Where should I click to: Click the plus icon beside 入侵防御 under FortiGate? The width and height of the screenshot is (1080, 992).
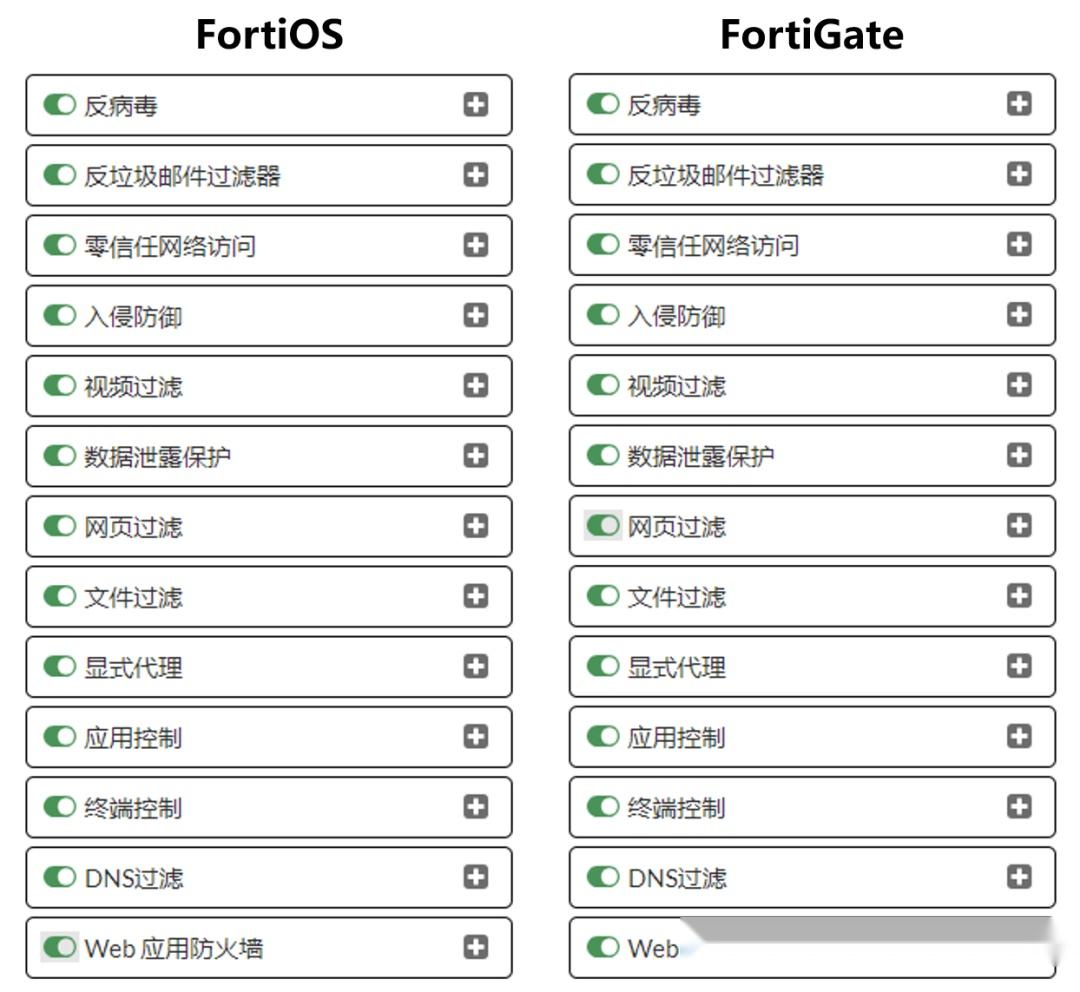pyautogui.click(x=1020, y=314)
